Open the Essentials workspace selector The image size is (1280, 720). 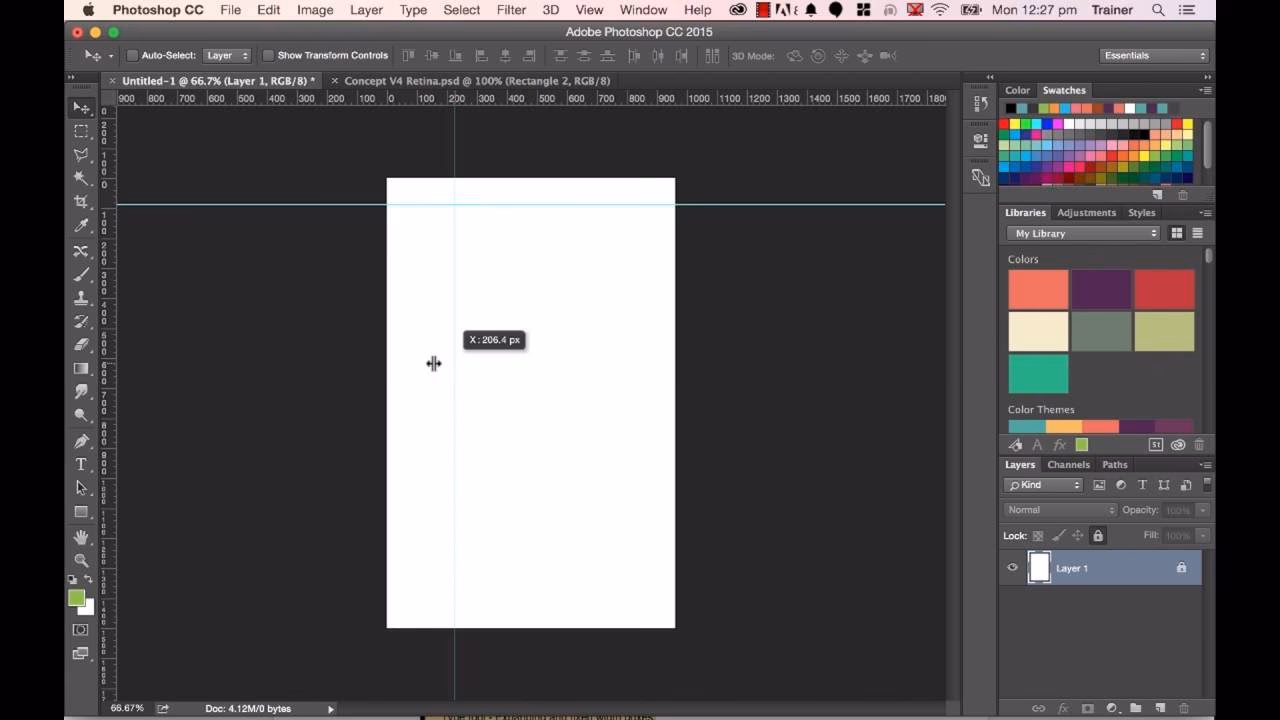point(1155,55)
